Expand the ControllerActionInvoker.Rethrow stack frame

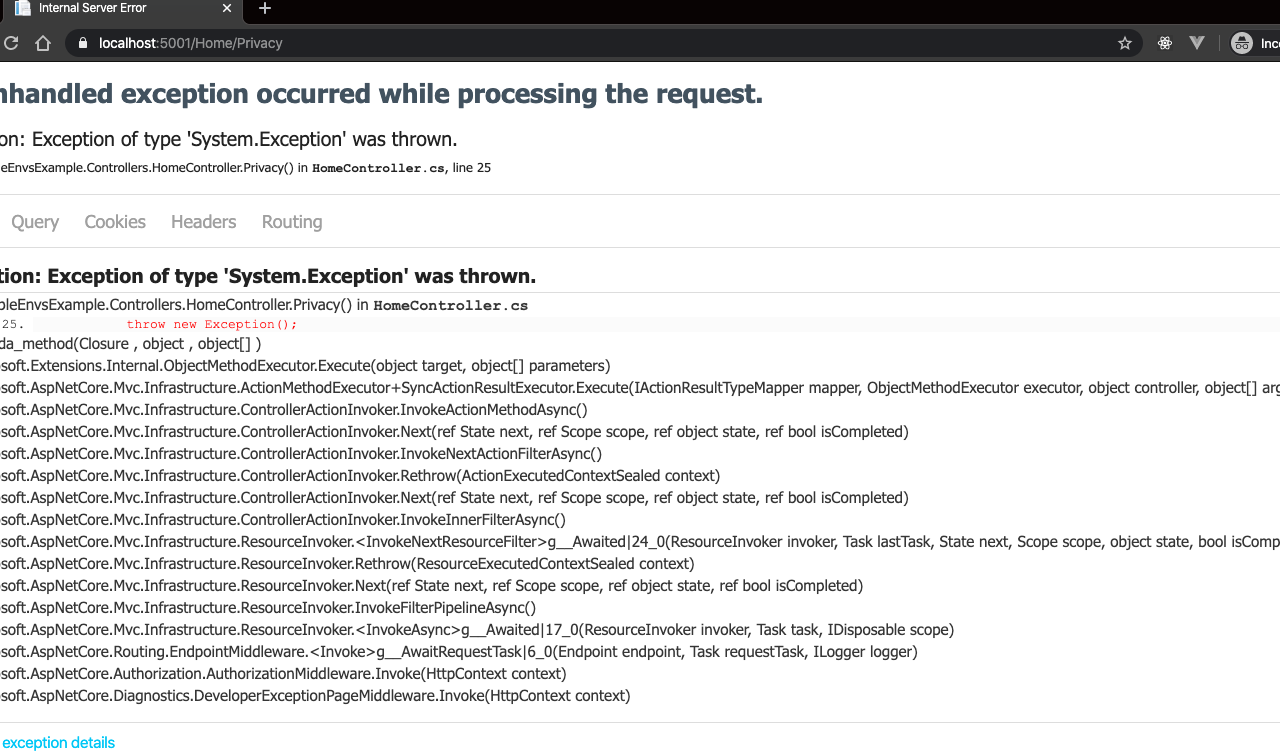pos(360,476)
